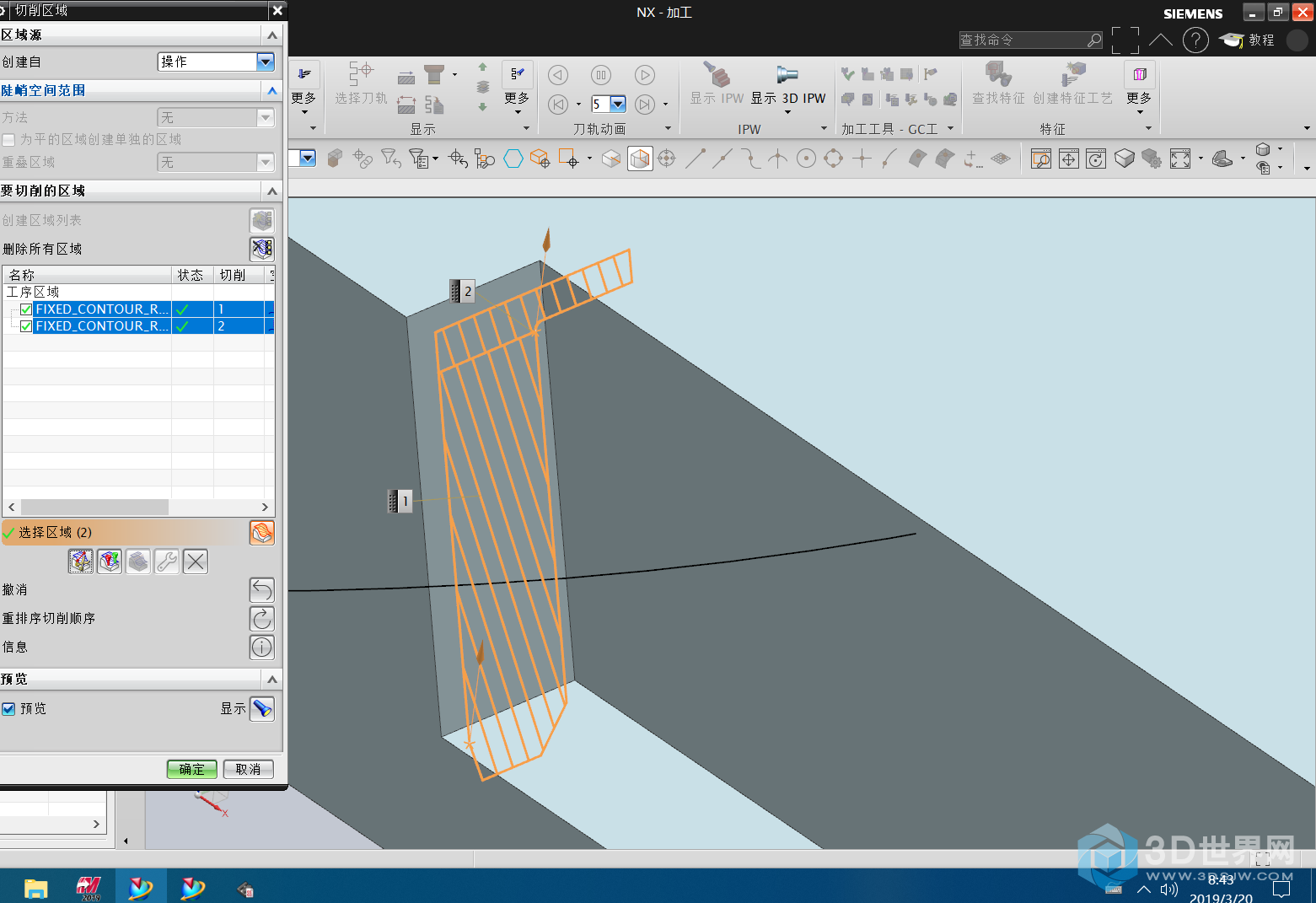The height and width of the screenshot is (903, 1316).
Task: Click region label 2 in the viewport
Action: click(x=462, y=291)
